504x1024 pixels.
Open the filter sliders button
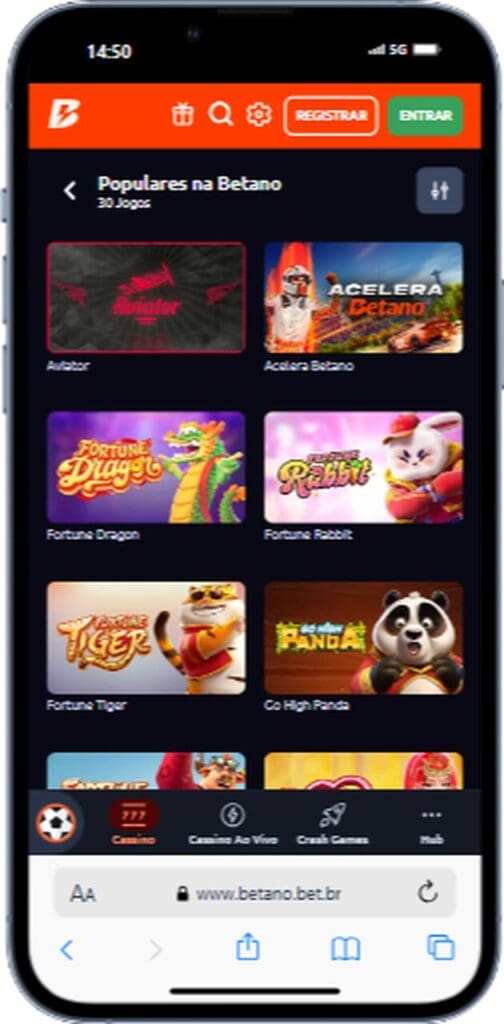coord(439,191)
